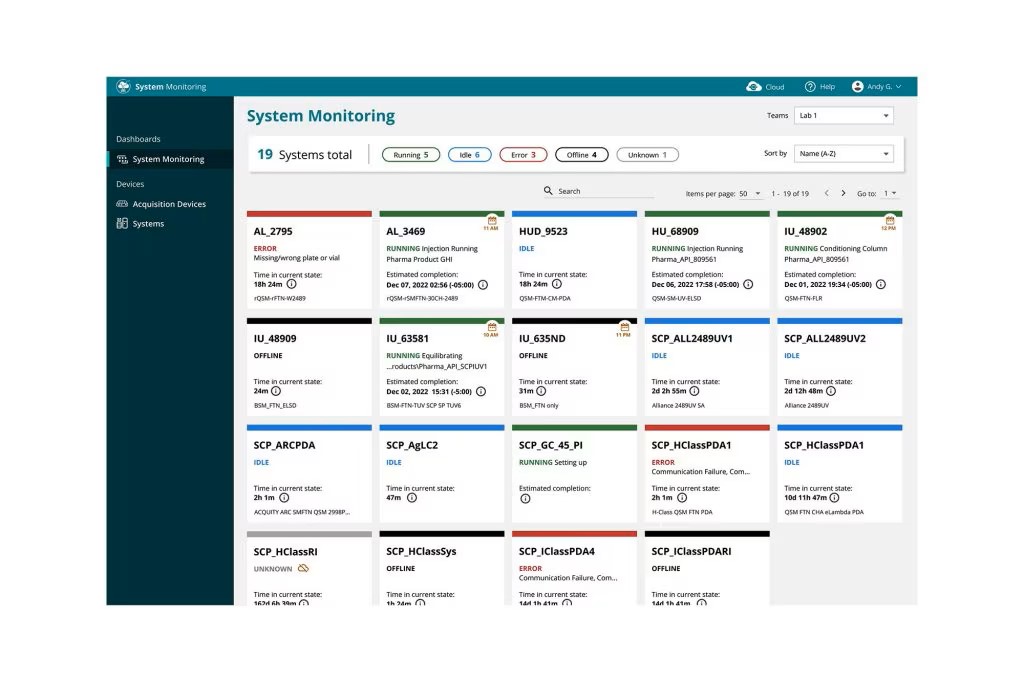Click calendar icon on IU_63581 card
The width and height of the screenshot is (1024, 682).
tap(492, 327)
